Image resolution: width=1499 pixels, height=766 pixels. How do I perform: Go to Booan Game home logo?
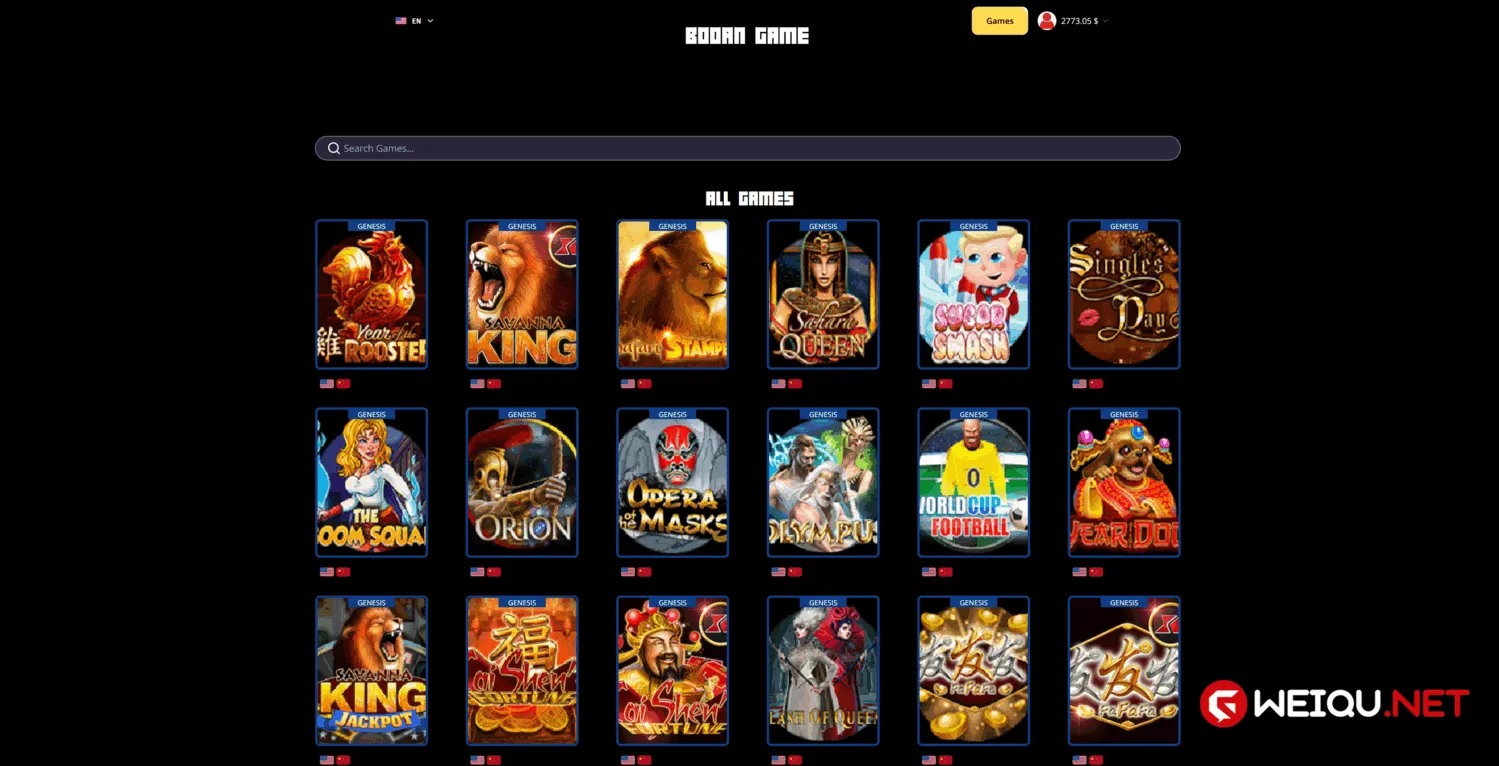747,36
